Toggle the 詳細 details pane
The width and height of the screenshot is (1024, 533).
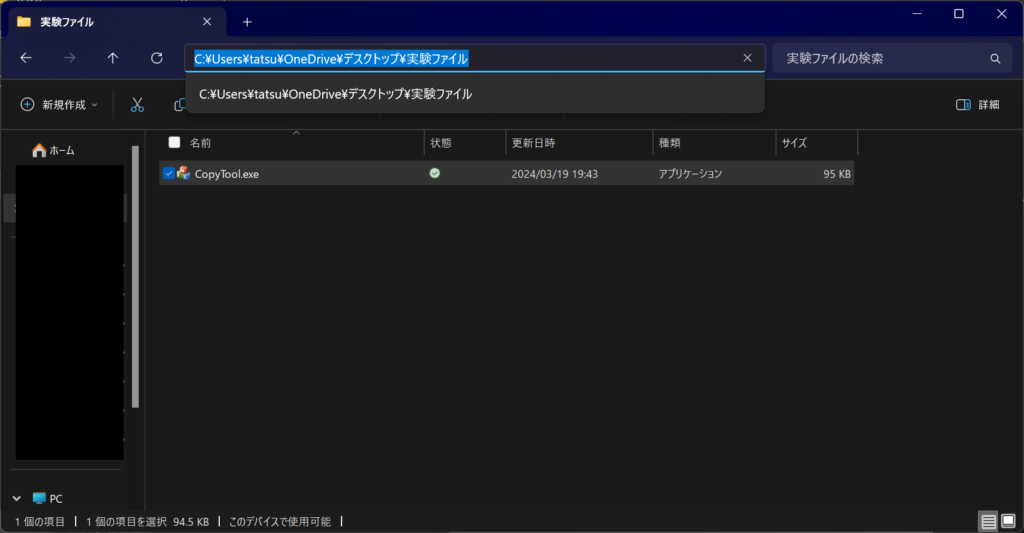[x=977, y=105]
